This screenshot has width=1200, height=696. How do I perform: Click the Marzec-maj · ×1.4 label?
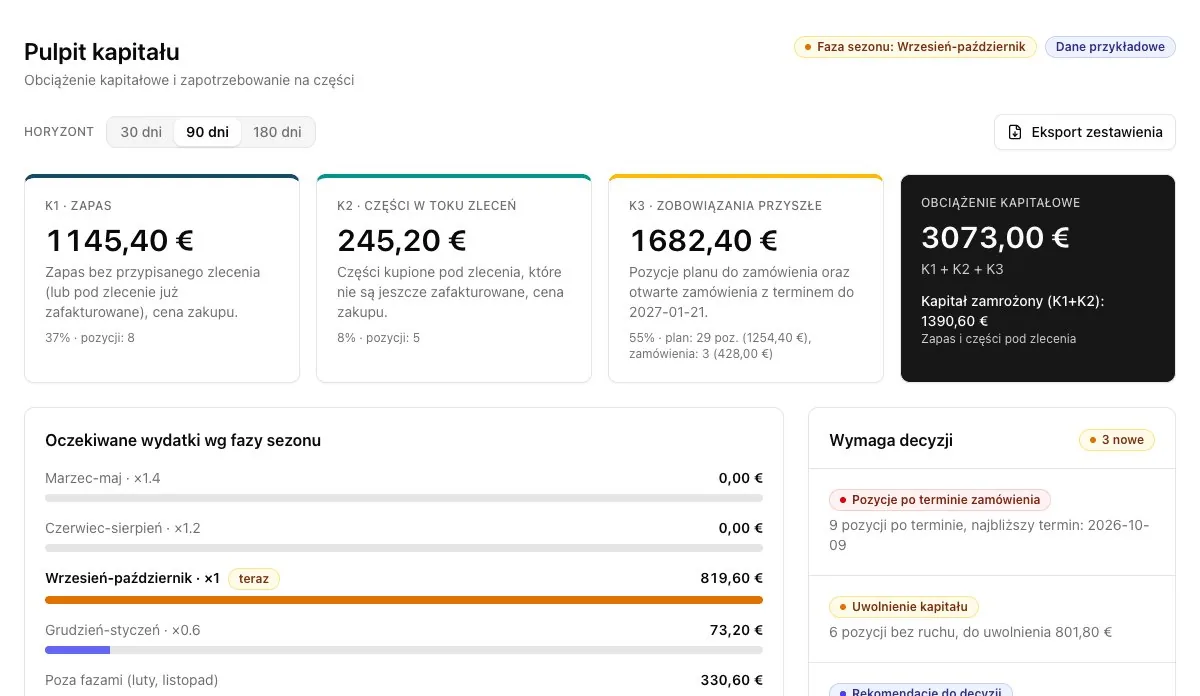click(x=103, y=478)
